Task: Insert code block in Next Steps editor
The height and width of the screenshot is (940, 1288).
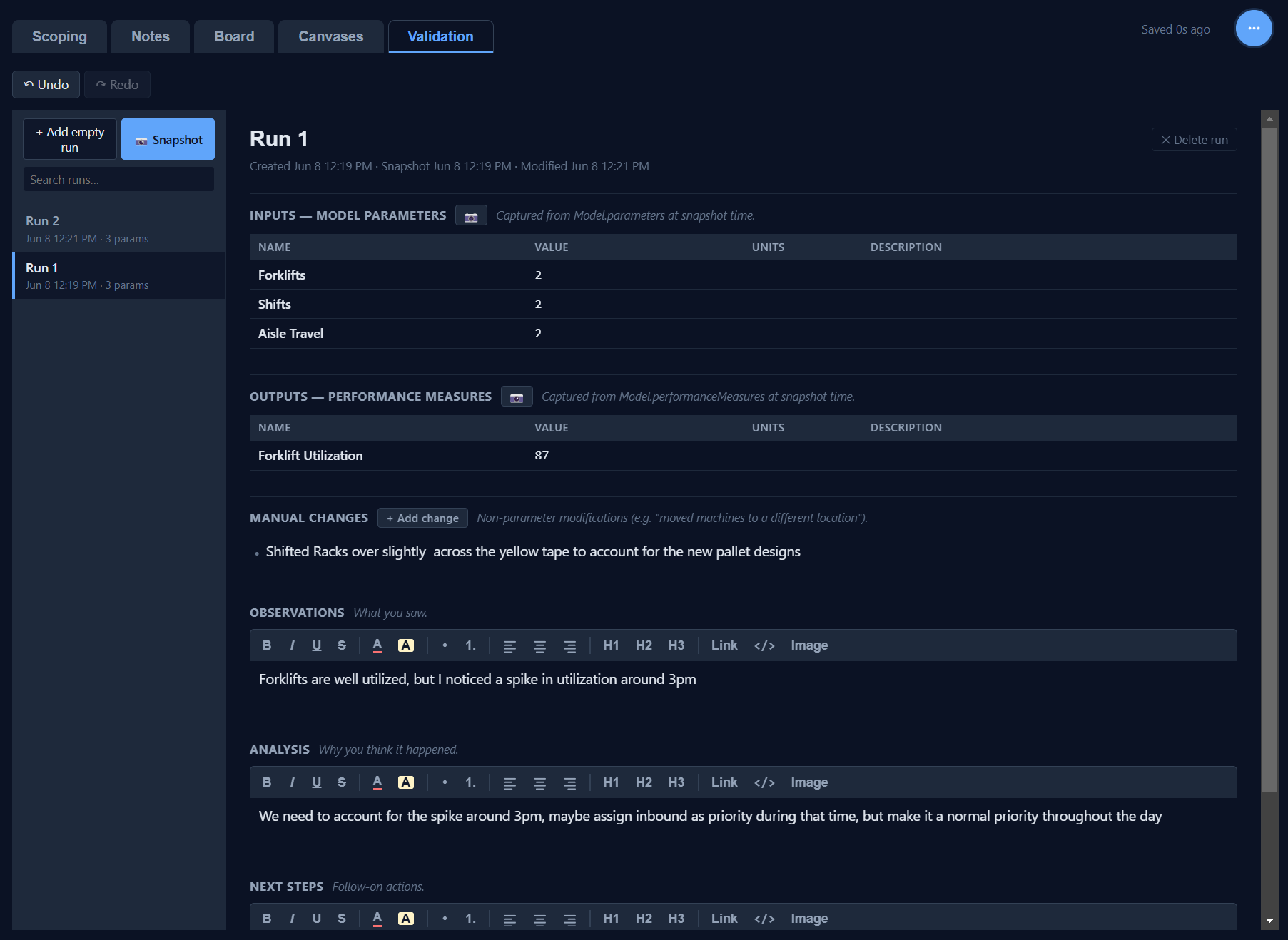Action: pos(764,919)
